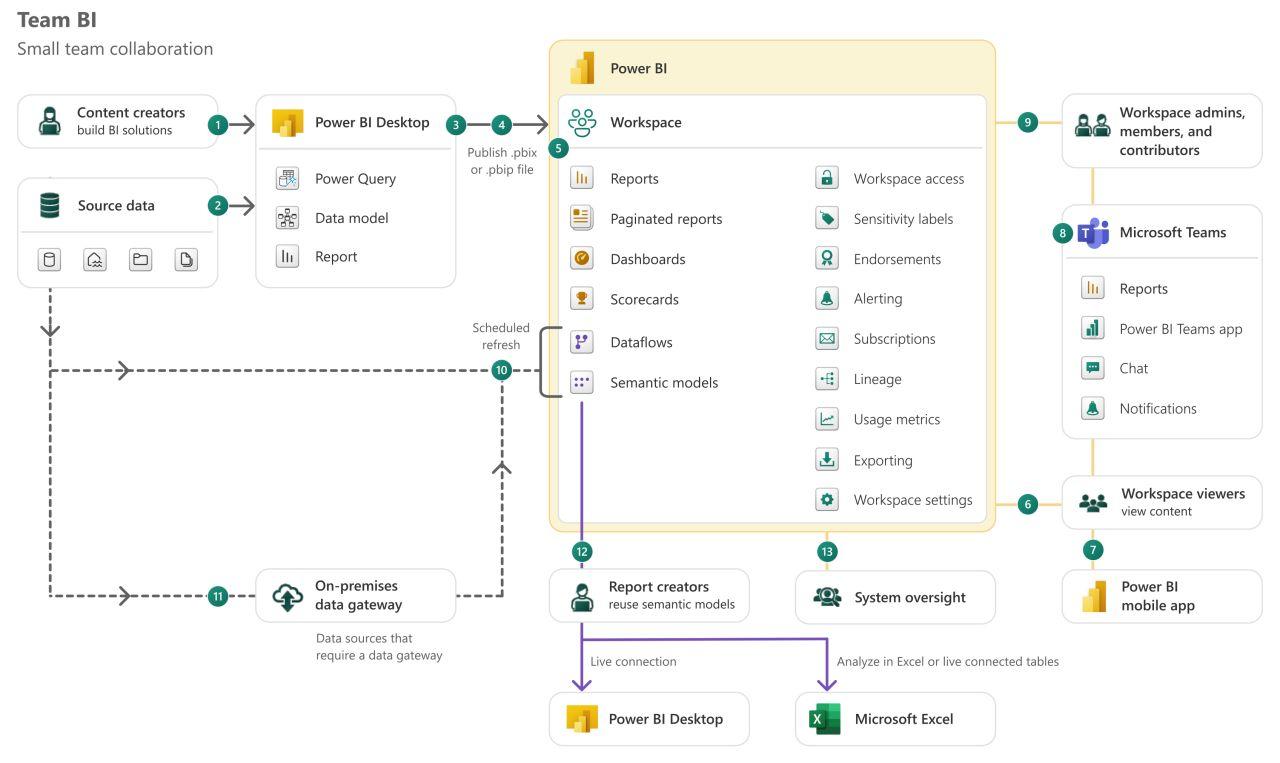Click the Subscriptions envelope icon
Screen dimensions: 1280x763
827,339
